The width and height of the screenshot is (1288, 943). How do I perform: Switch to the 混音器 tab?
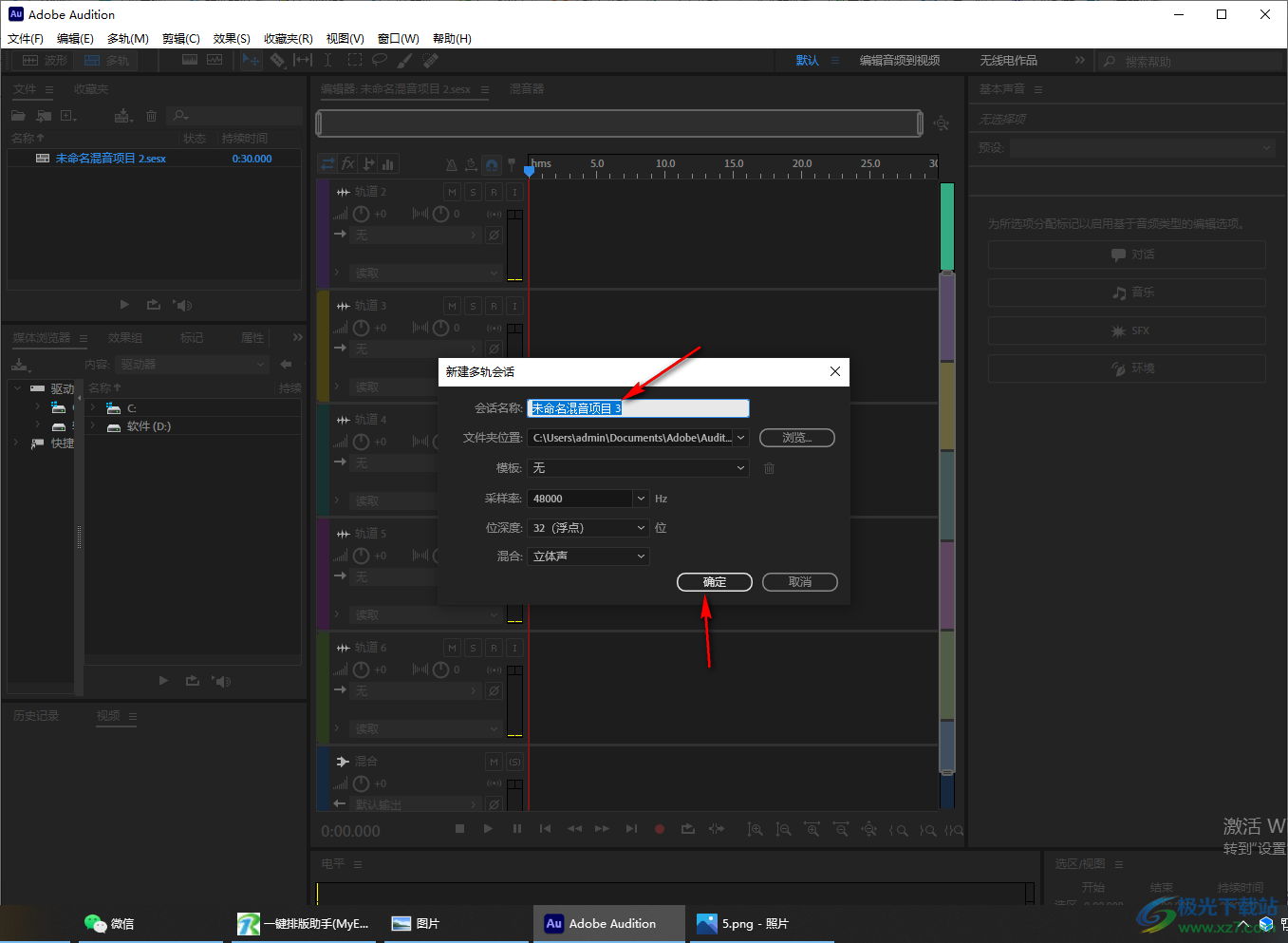pos(527,89)
